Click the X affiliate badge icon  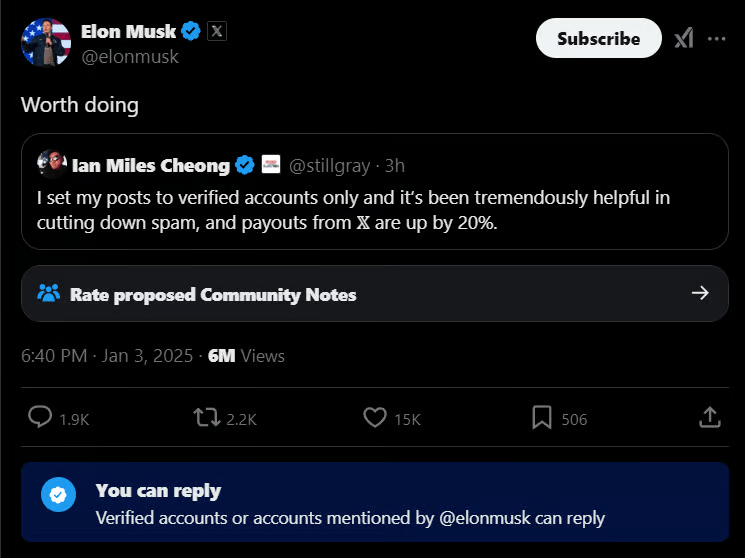tap(217, 31)
